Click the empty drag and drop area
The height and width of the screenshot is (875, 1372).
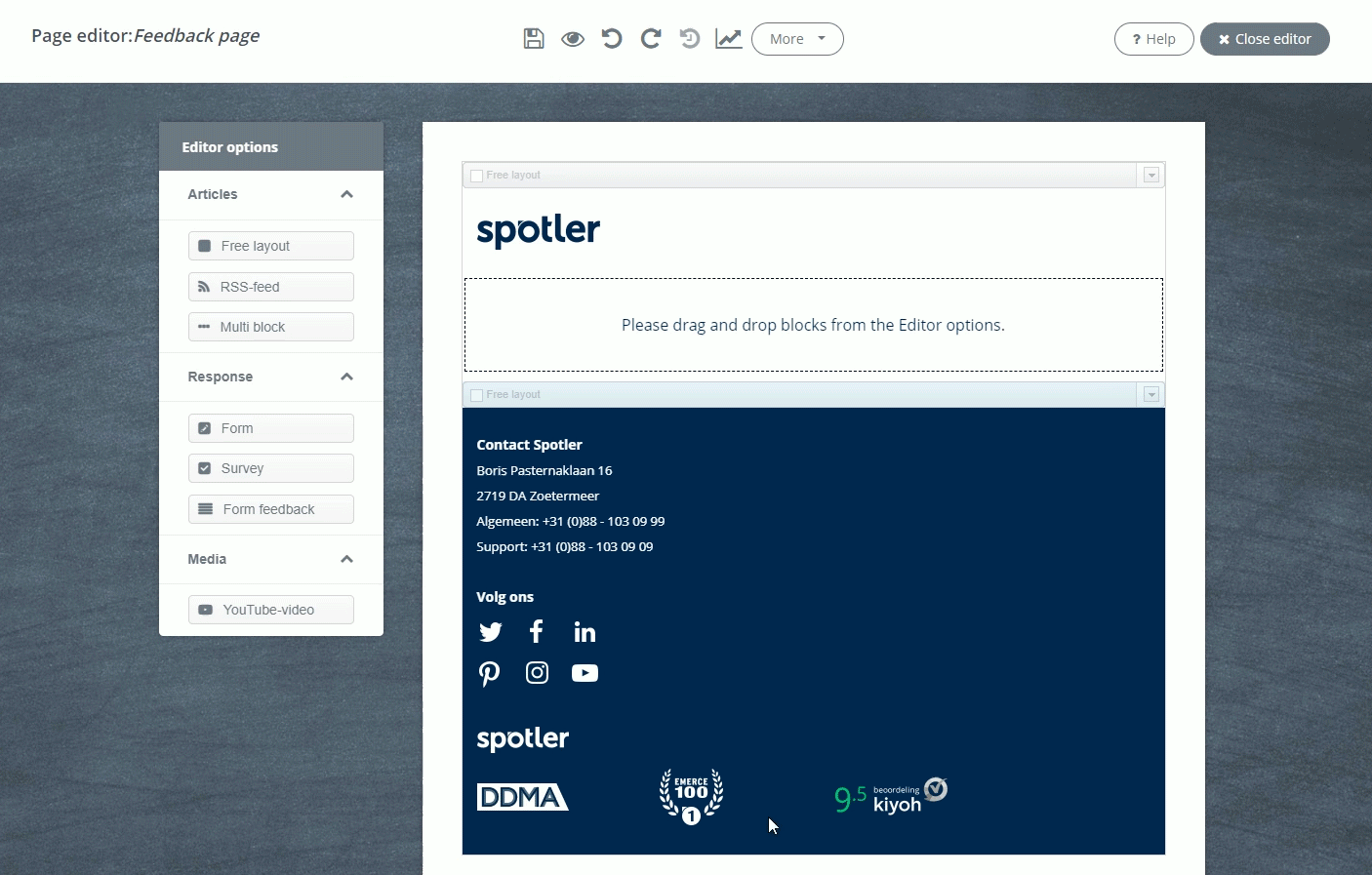pos(813,325)
